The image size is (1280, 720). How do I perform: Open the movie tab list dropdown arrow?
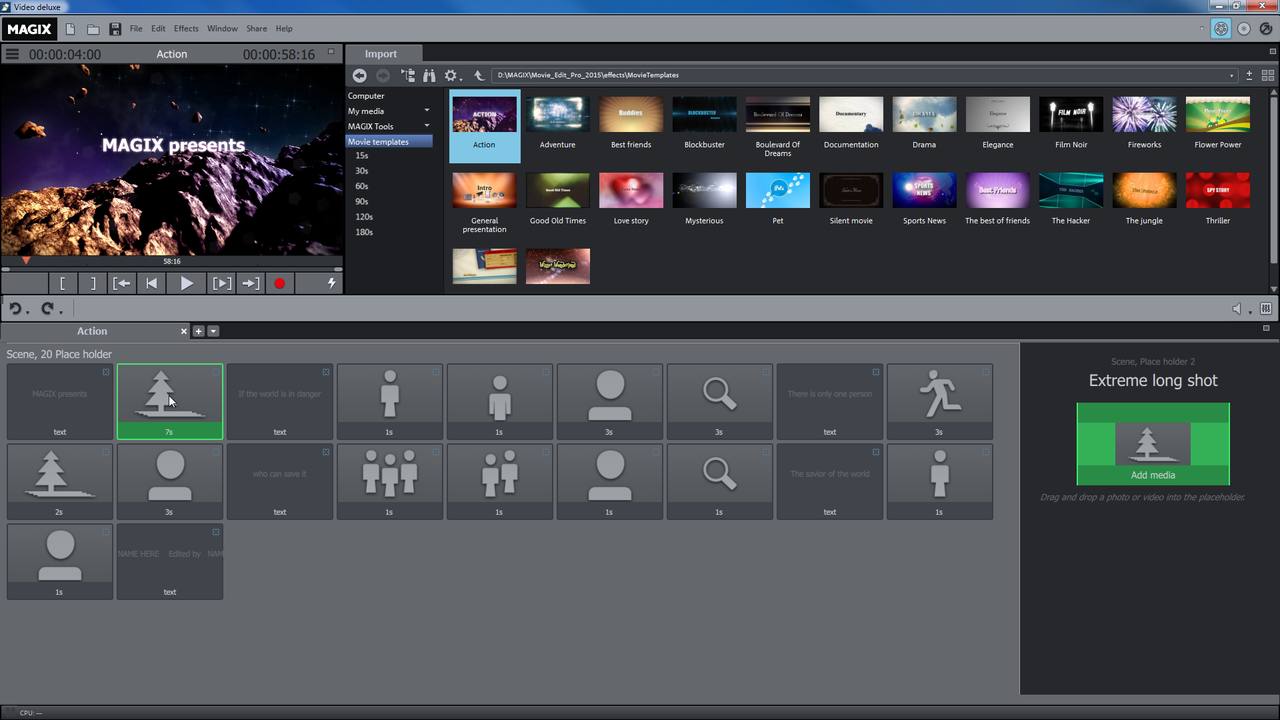(213, 331)
